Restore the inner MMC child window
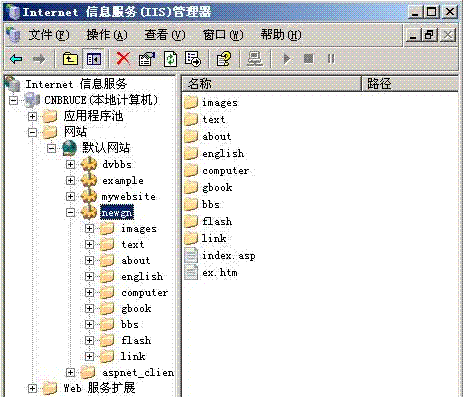 430,35
